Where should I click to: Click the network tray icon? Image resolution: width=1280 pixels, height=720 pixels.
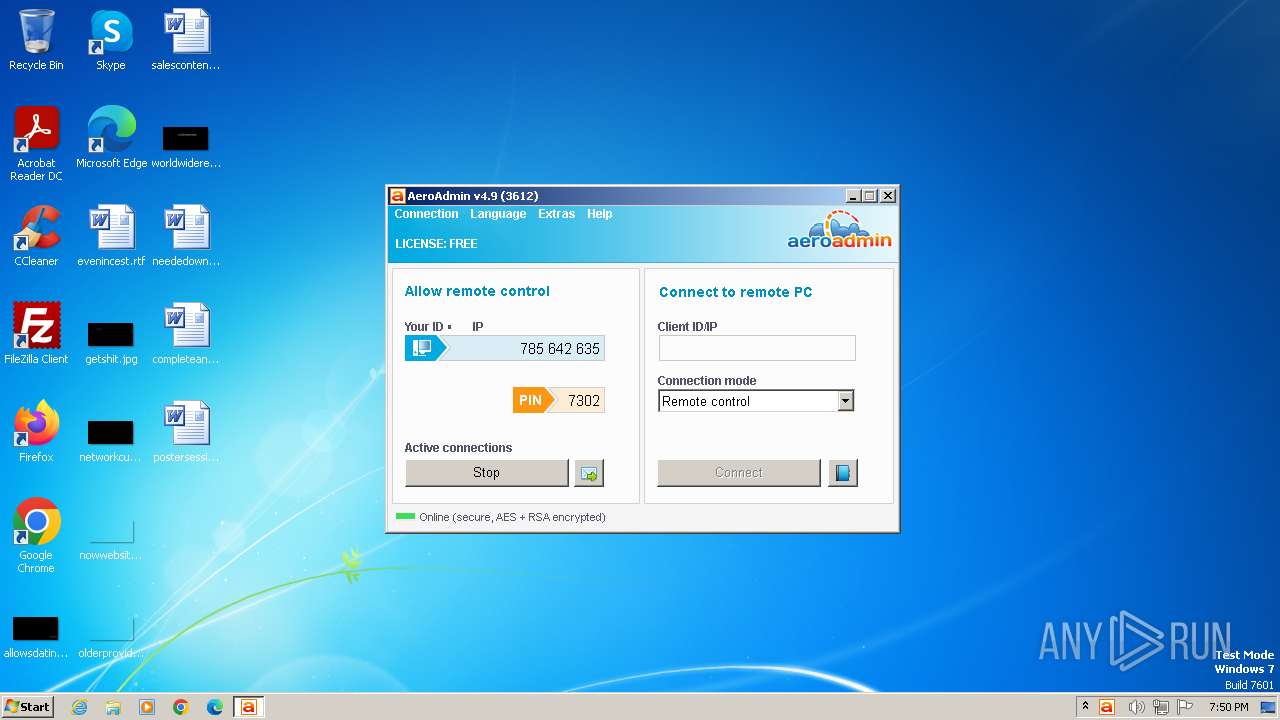pos(1161,707)
